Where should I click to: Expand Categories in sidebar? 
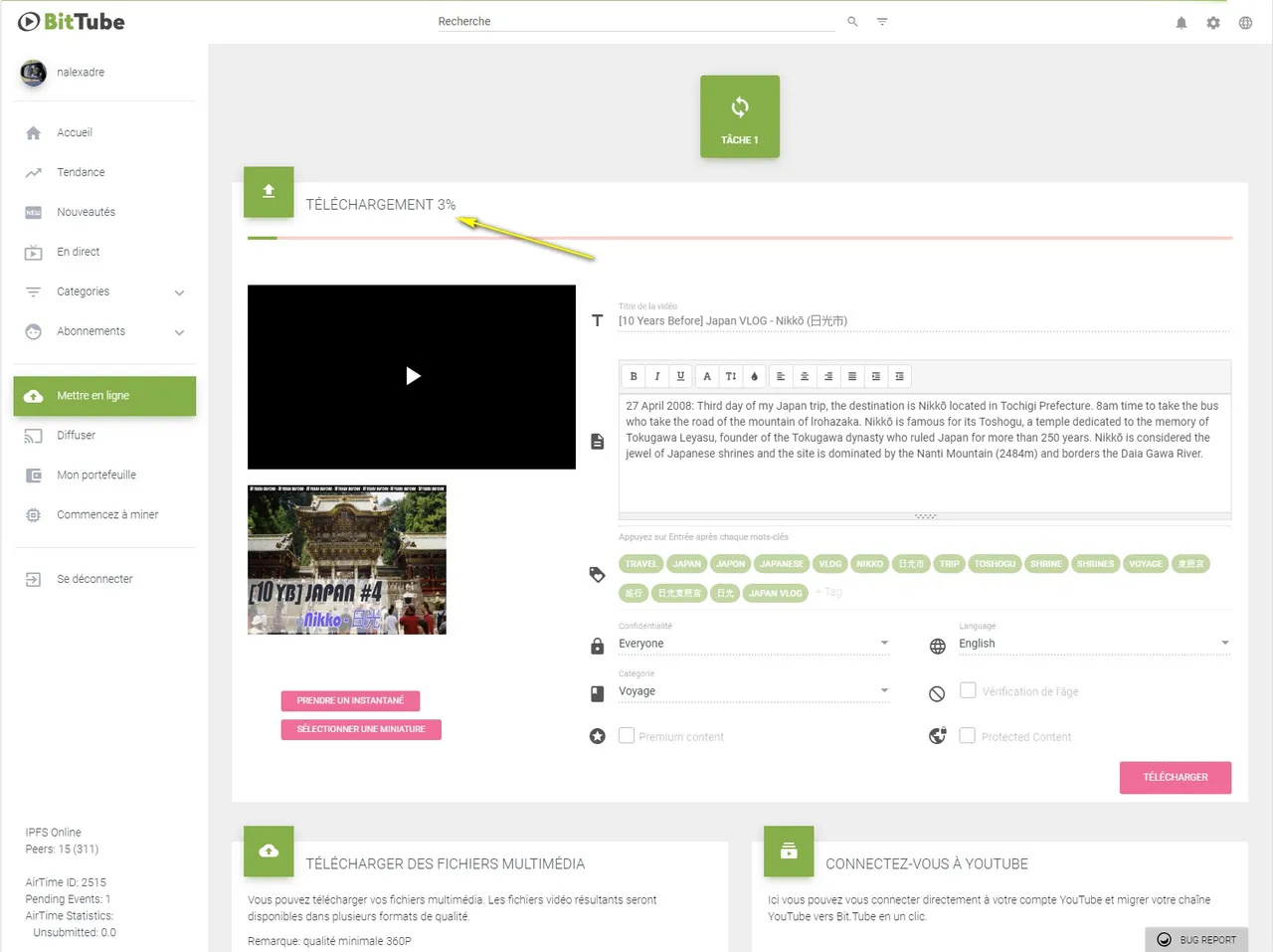pos(104,291)
